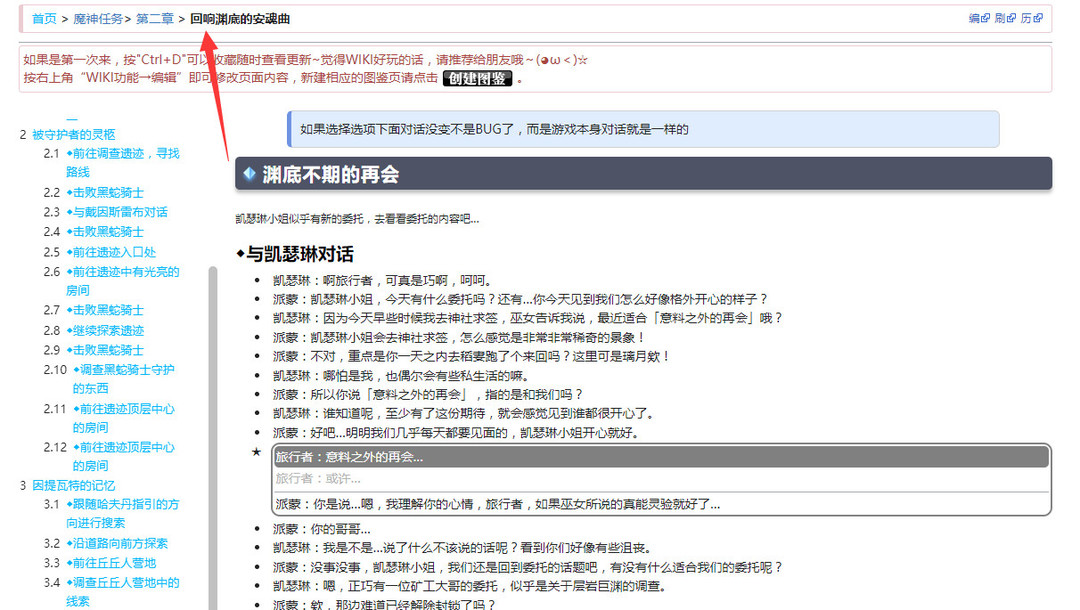This screenshot has width=1080, height=610.
Task: Click the external-link icon beside 编
Action: point(985,17)
